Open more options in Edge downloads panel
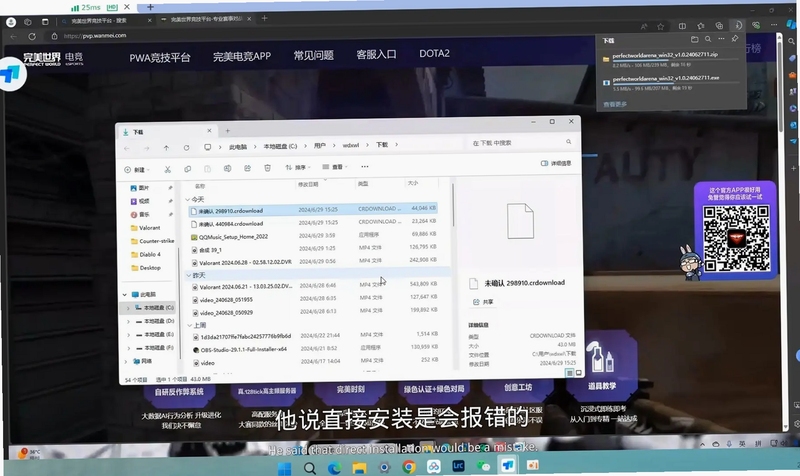Viewport: 800px width, 476px height. (x=721, y=39)
